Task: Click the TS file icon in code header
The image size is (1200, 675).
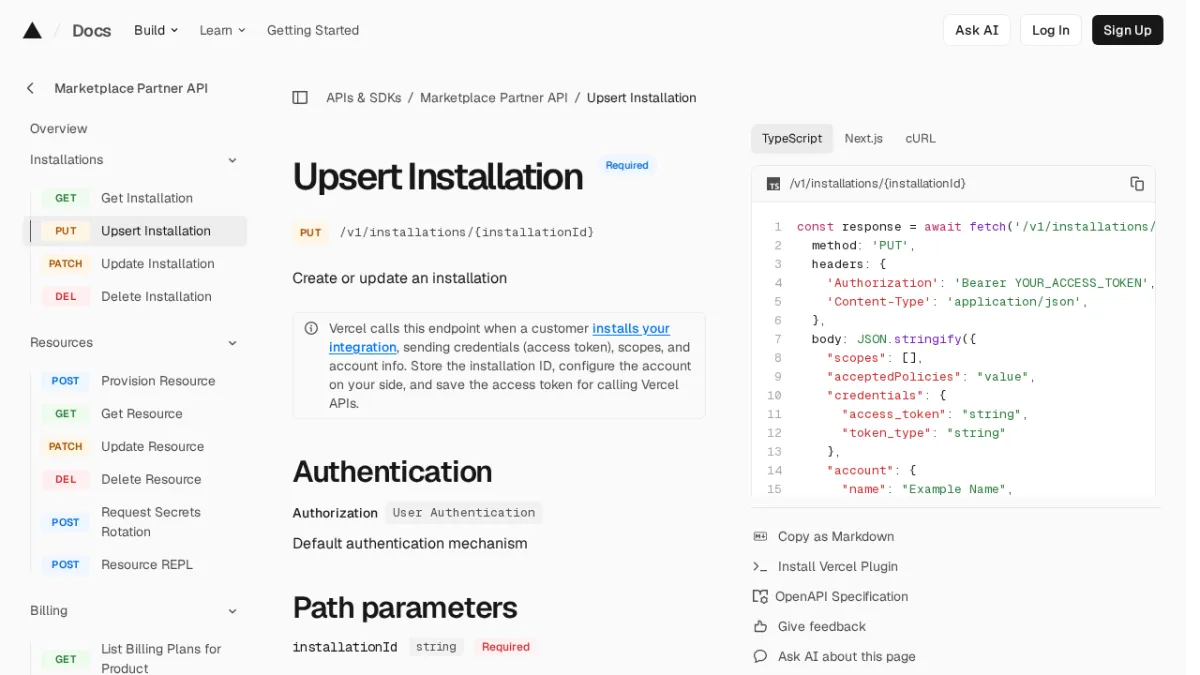Action: click(773, 184)
